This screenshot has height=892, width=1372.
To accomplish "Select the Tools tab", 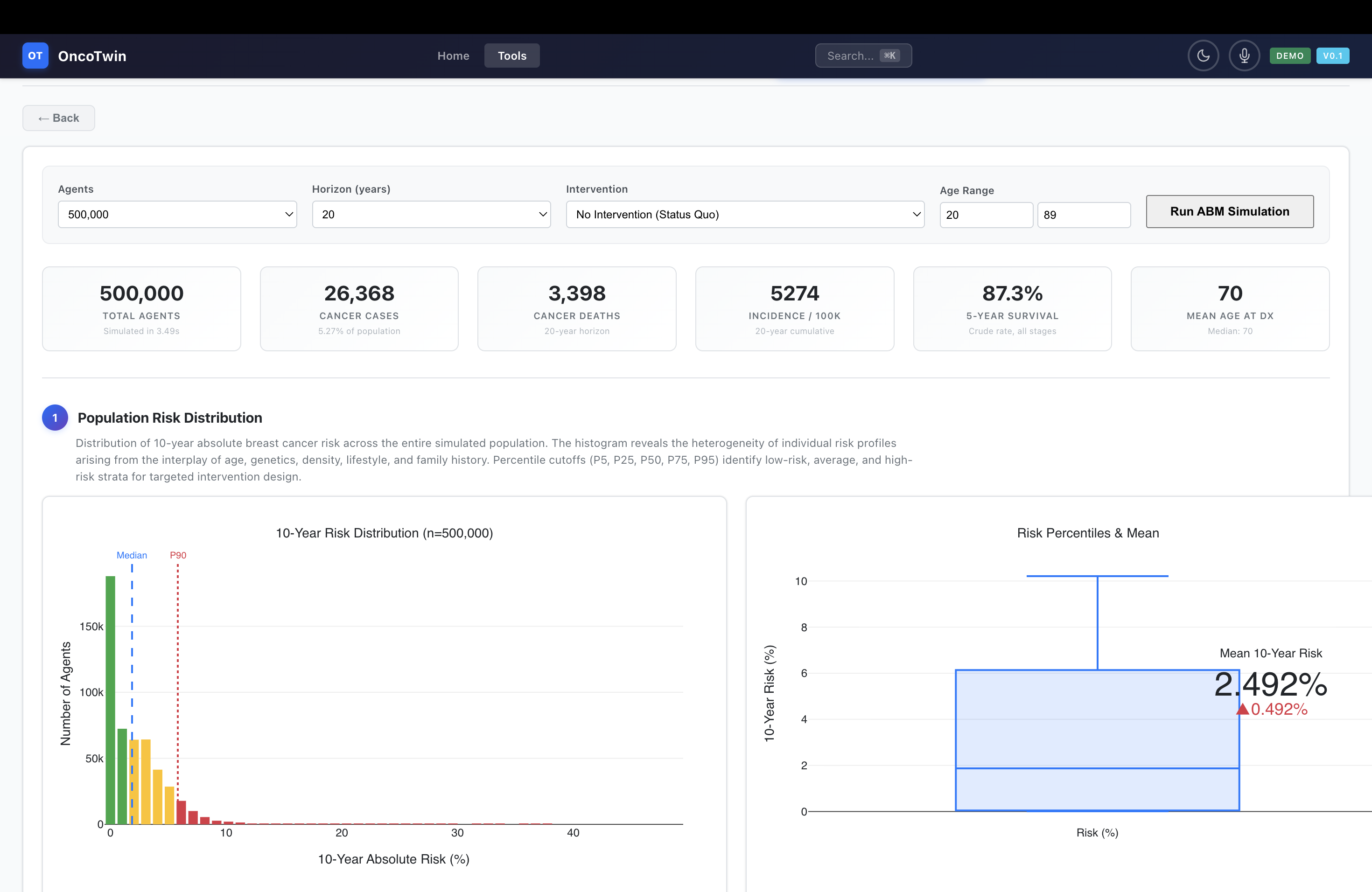I will point(512,56).
